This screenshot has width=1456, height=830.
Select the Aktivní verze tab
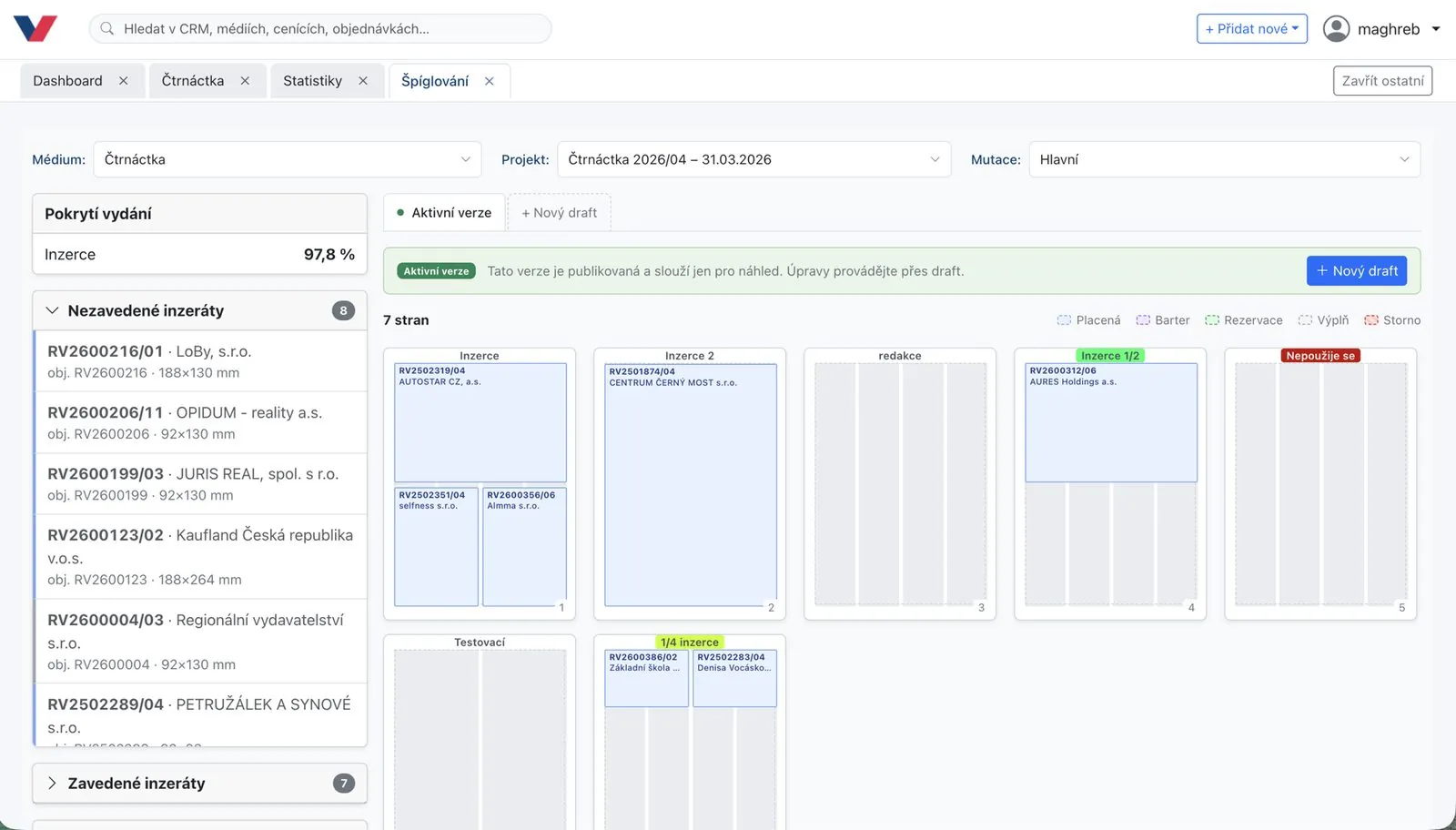tap(444, 213)
